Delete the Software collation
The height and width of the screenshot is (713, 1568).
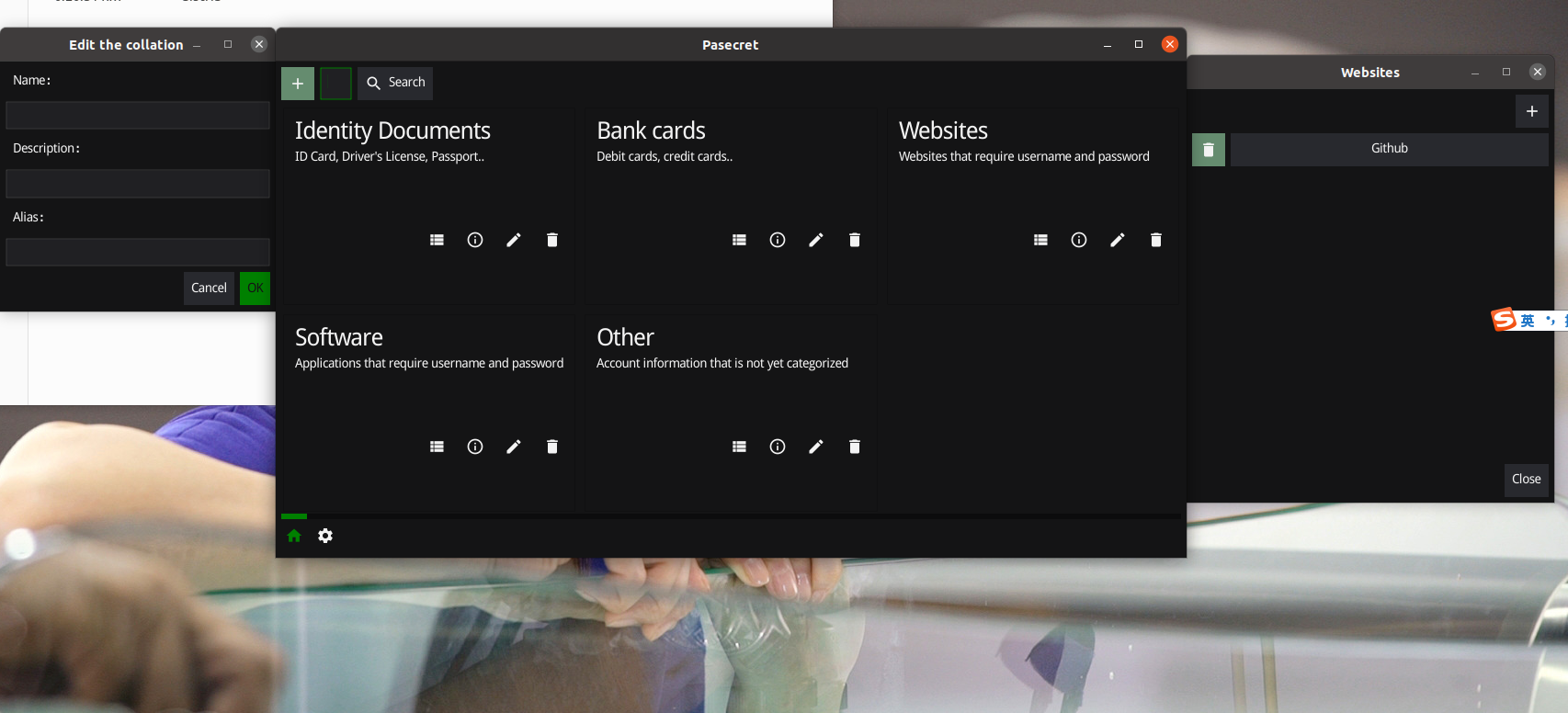pyautogui.click(x=552, y=447)
